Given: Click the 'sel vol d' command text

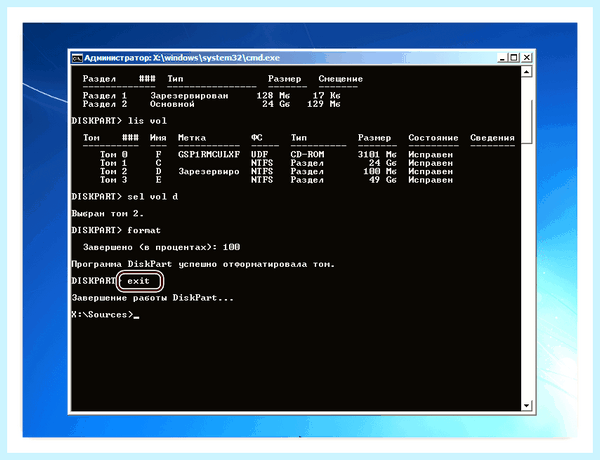Looking at the screenshot, I should (153, 197).
